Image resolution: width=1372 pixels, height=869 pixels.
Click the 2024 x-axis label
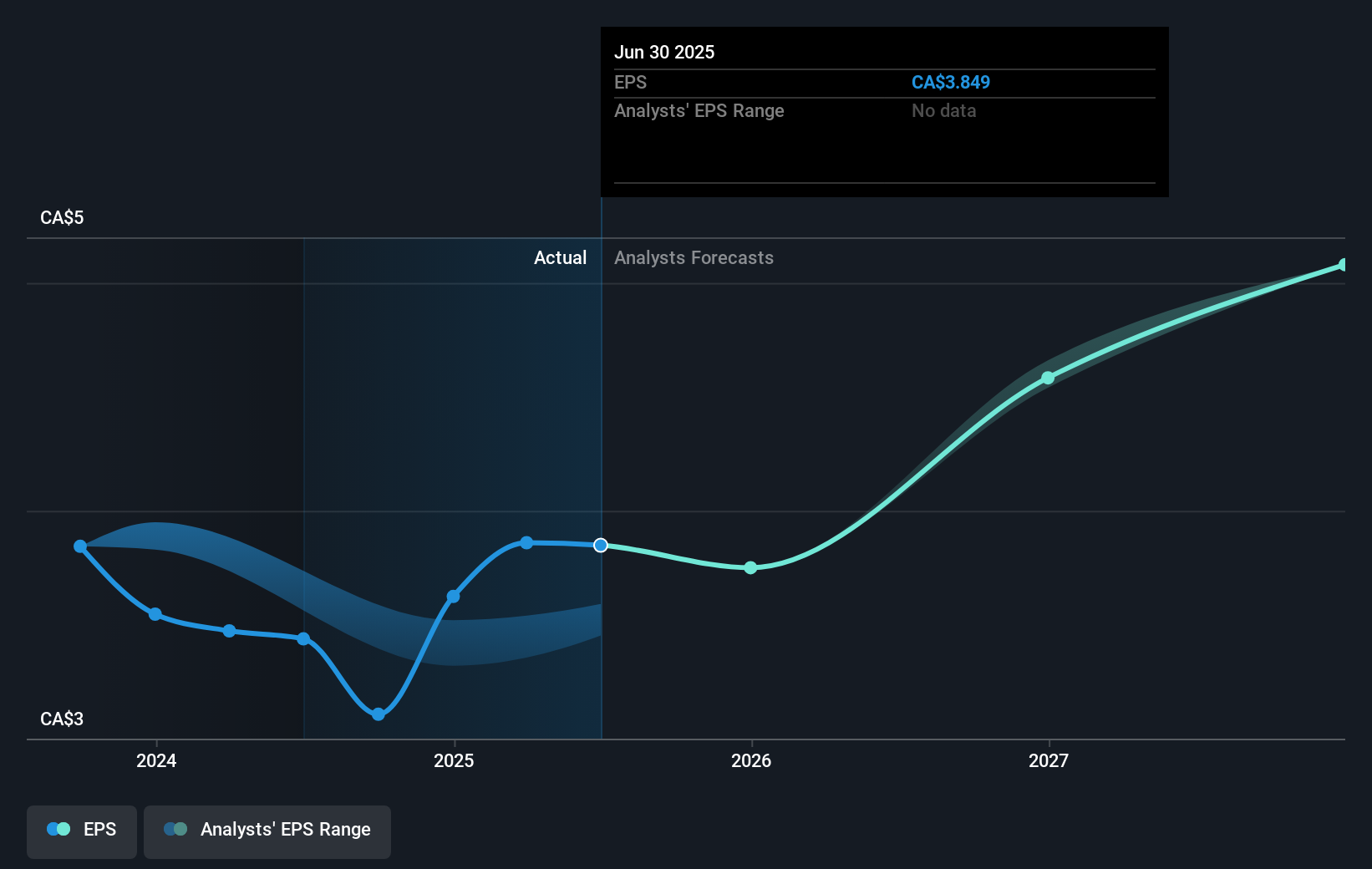click(x=156, y=760)
